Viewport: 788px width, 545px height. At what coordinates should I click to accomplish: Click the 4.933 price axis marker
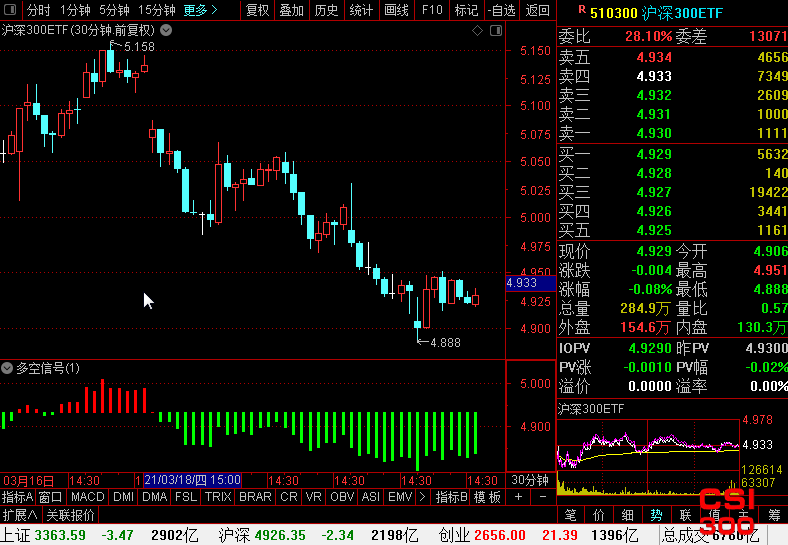click(x=530, y=283)
